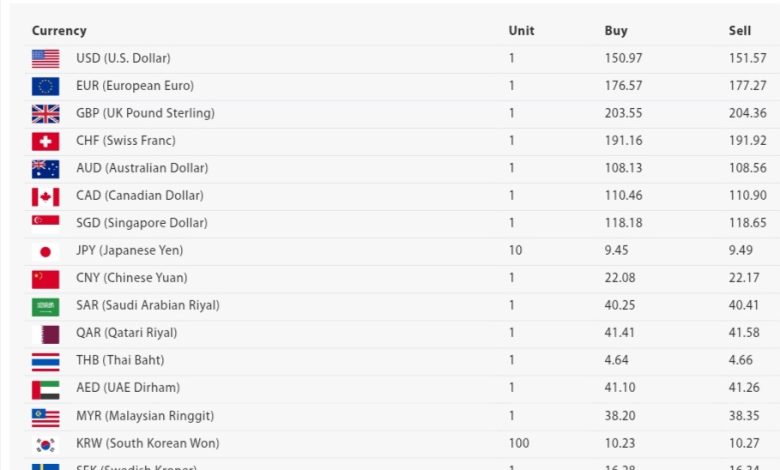
Task: Click the Currency column header
Action: (x=59, y=31)
